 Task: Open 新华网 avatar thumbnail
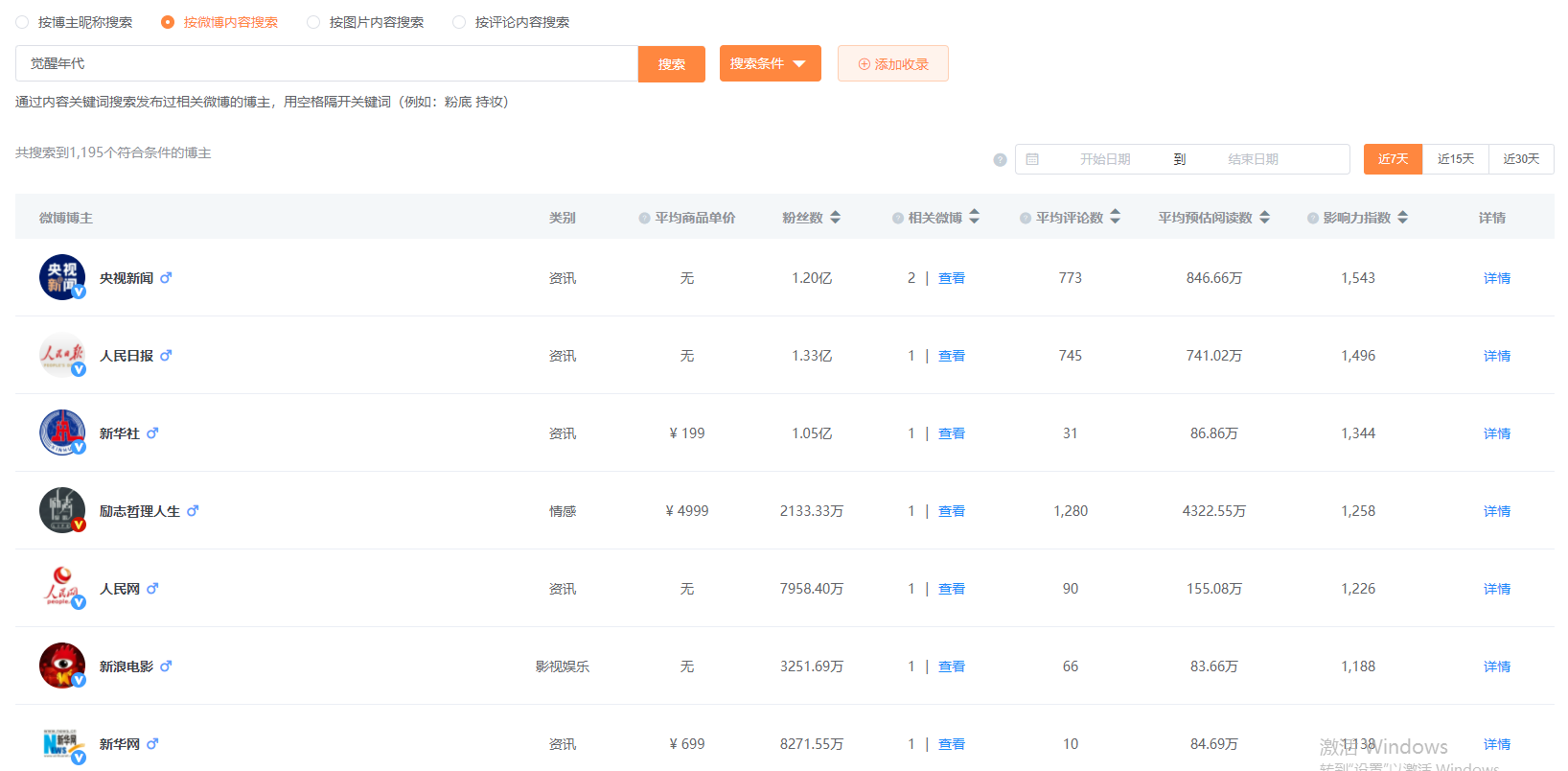[62, 743]
